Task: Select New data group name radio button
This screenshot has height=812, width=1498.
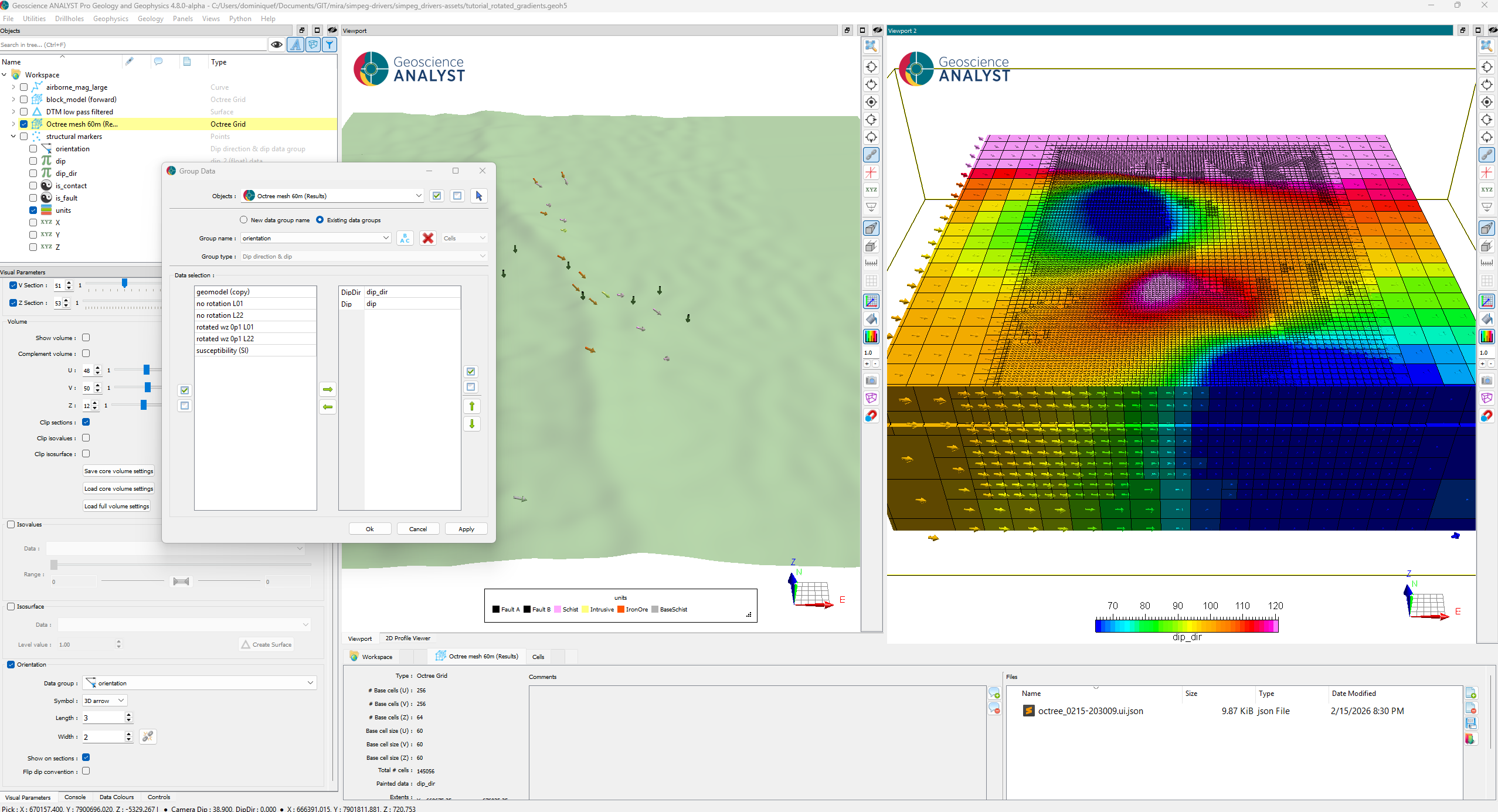Action: (x=244, y=220)
